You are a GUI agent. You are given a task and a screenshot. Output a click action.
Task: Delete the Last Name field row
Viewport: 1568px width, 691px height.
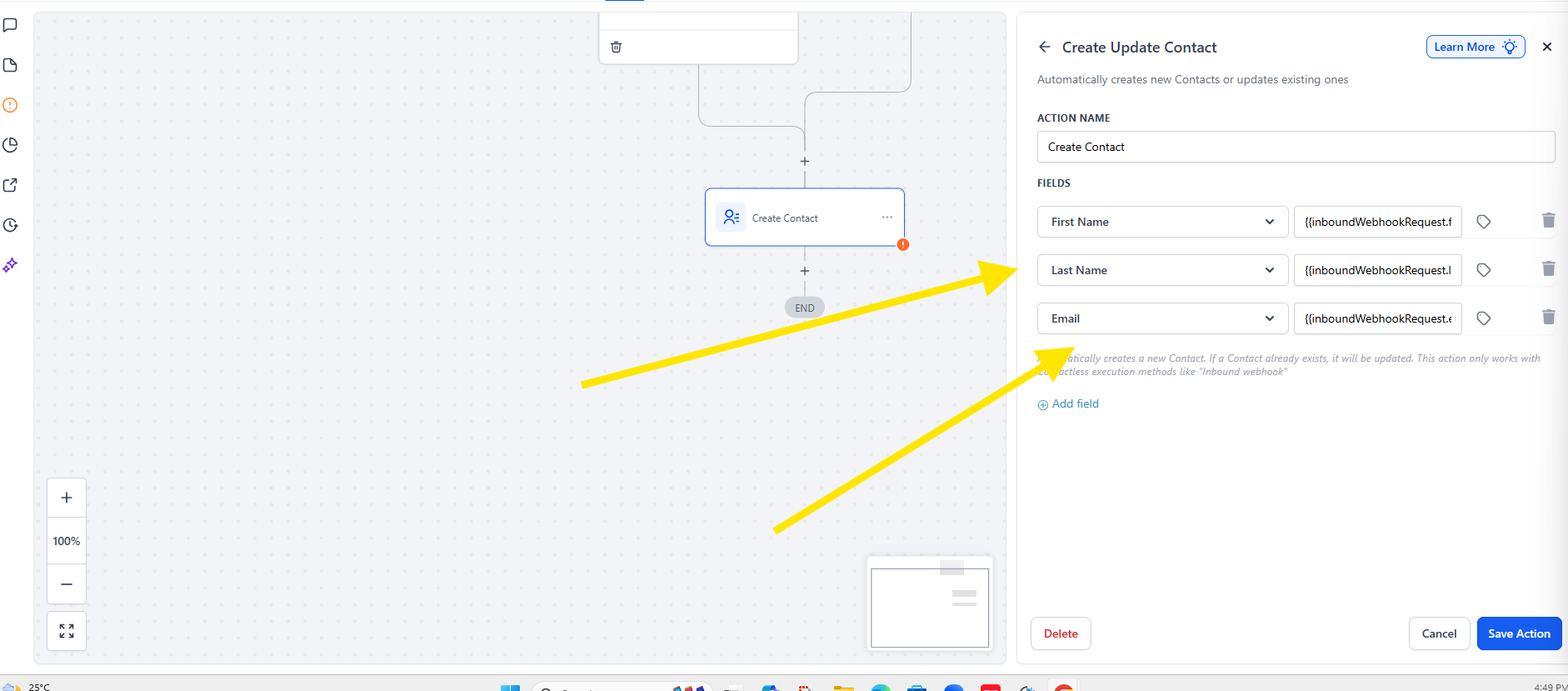pyautogui.click(x=1548, y=269)
